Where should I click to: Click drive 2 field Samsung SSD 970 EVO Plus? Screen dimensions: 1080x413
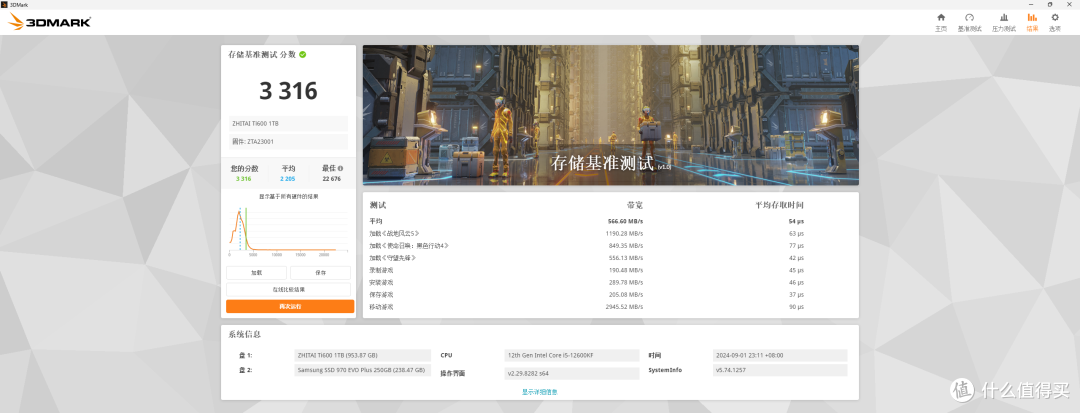(362, 370)
